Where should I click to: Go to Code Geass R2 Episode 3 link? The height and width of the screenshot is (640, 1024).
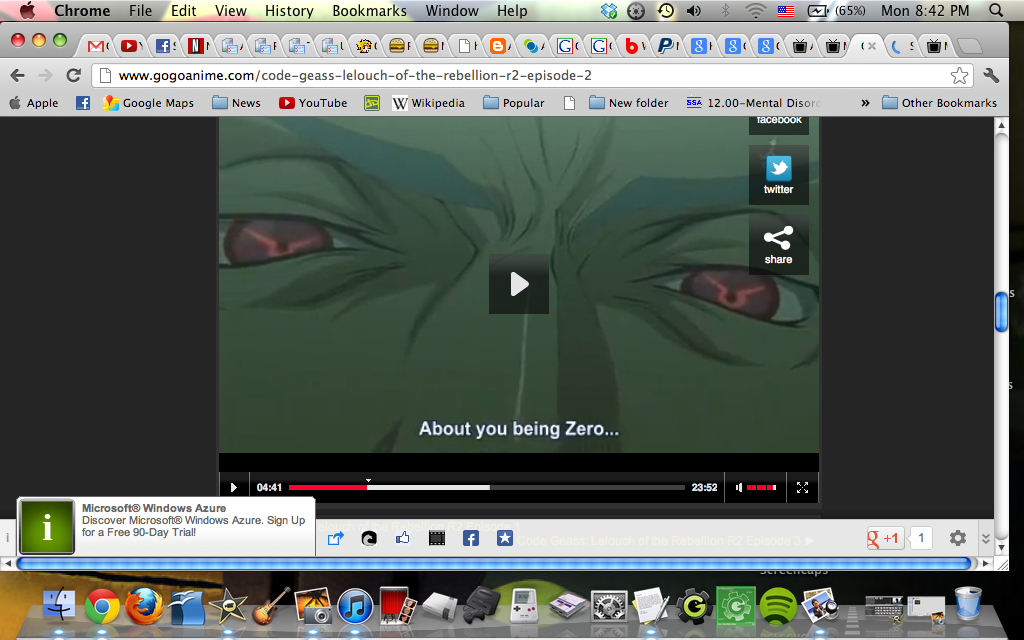[666, 541]
